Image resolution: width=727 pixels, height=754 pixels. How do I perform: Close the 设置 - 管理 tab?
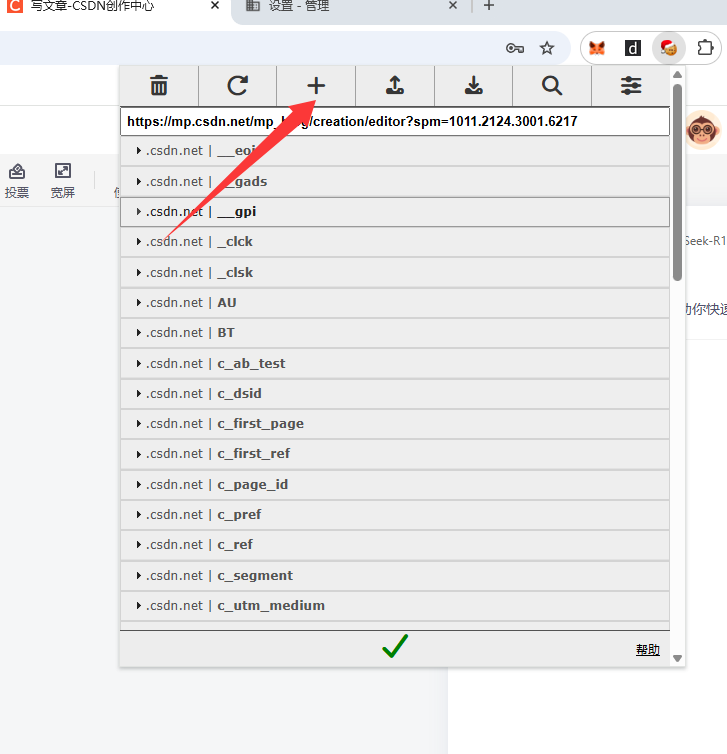coord(452,6)
